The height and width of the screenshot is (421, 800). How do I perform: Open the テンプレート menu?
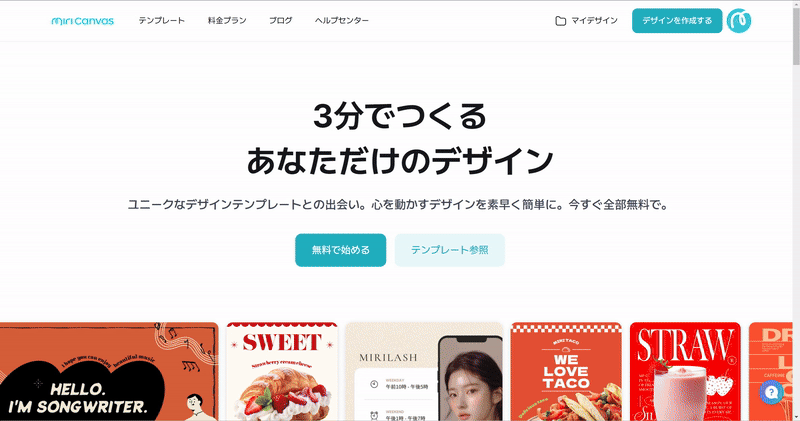(162, 20)
